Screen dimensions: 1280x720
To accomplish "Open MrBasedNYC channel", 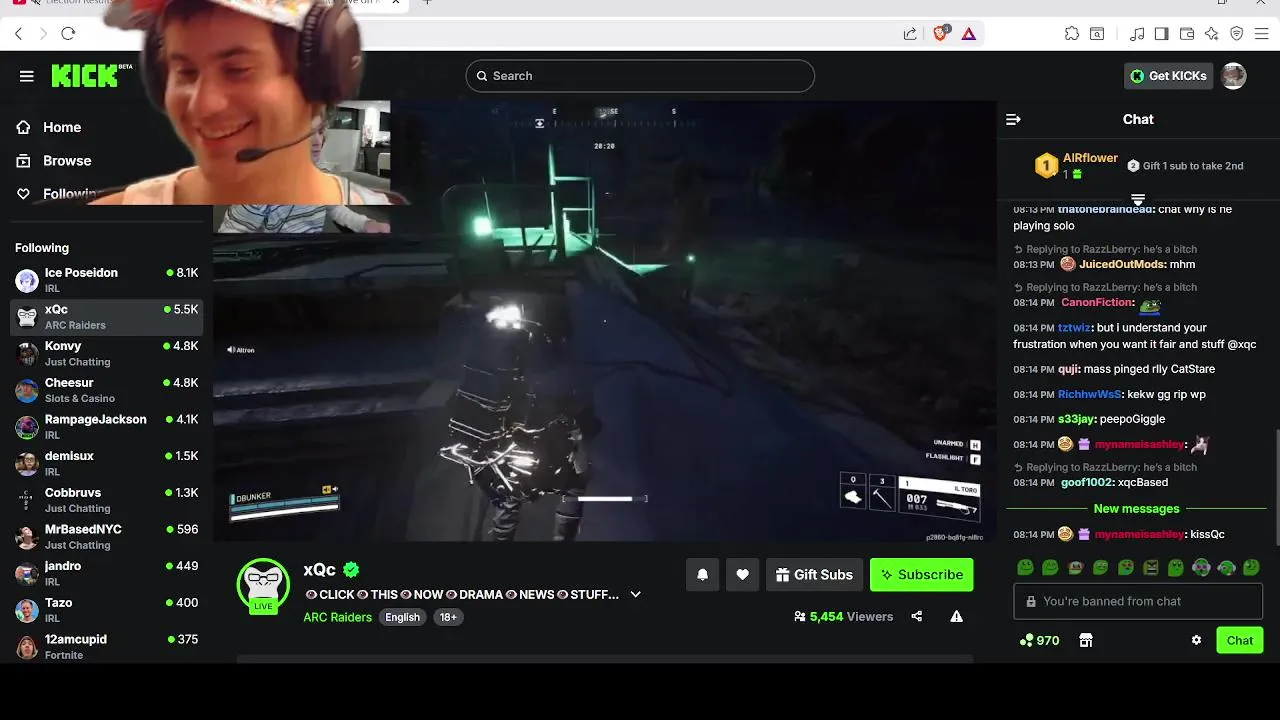I will (x=107, y=537).
